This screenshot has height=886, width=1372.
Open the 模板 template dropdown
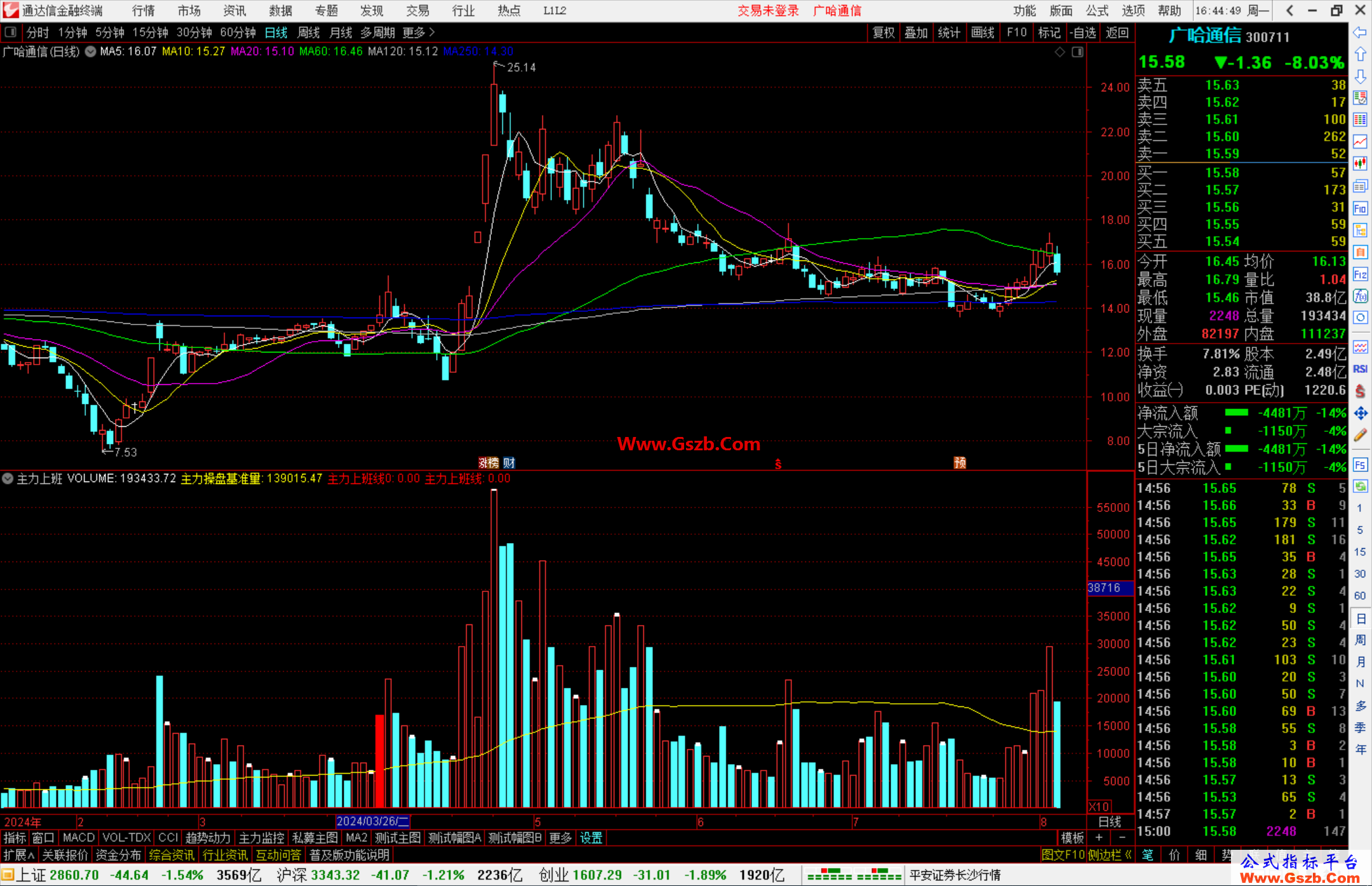pyautogui.click(x=1072, y=838)
